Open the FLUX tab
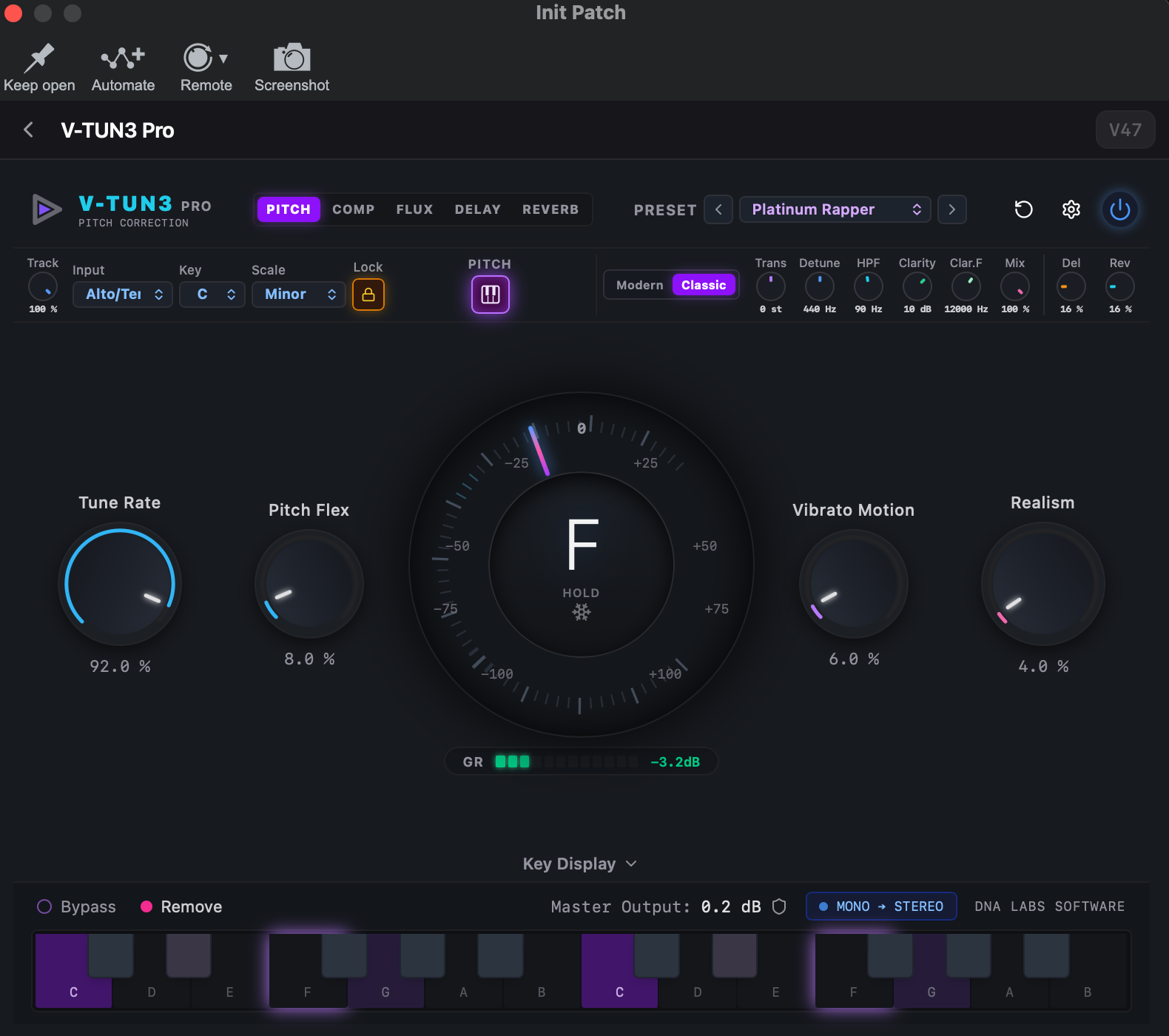This screenshot has height=1036, width=1169. point(414,209)
